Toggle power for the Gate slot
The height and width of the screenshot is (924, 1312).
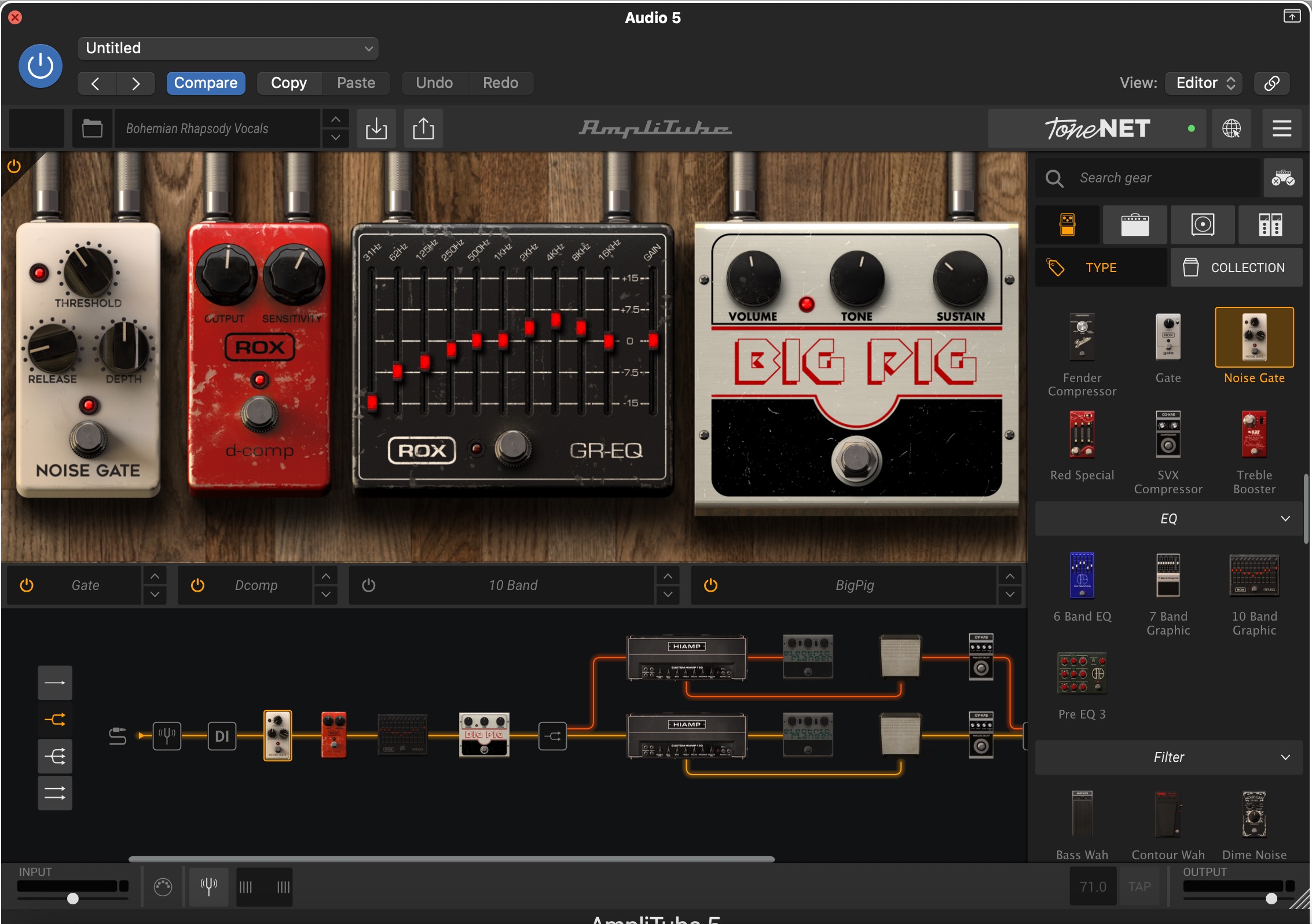(x=27, y=585)
